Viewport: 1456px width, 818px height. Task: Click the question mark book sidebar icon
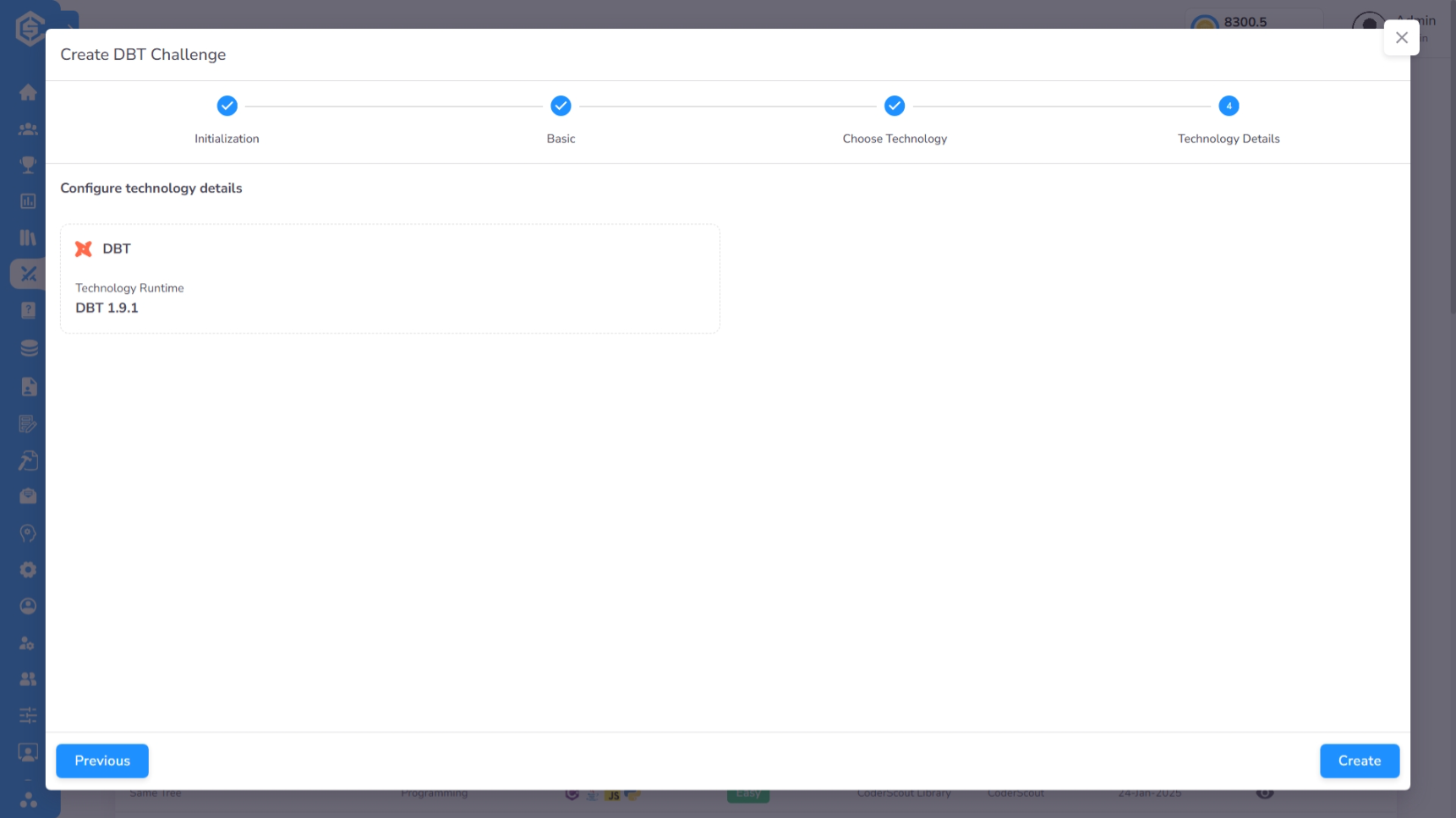tap(28, 310)
